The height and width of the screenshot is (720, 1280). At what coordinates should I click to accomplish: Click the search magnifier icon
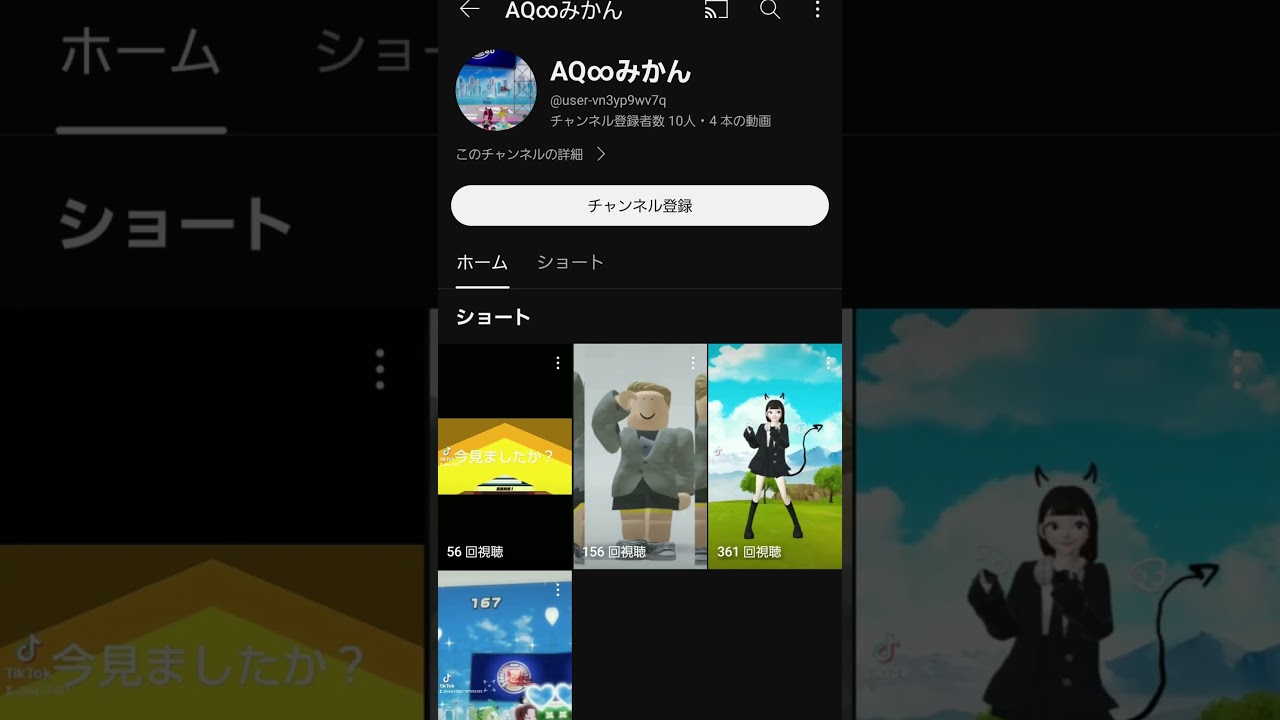pyautogui.click(x=769, y=10)
